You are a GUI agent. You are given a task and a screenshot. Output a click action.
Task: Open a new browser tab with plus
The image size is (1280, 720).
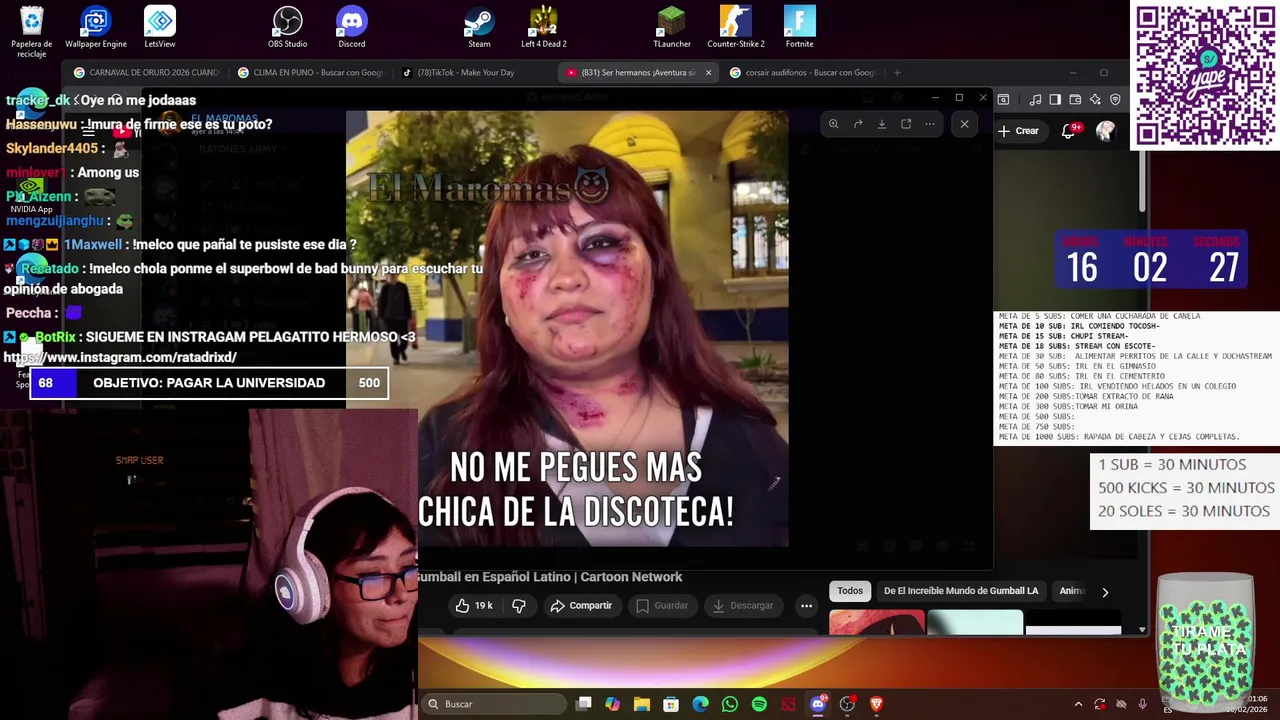pos(897,72)
